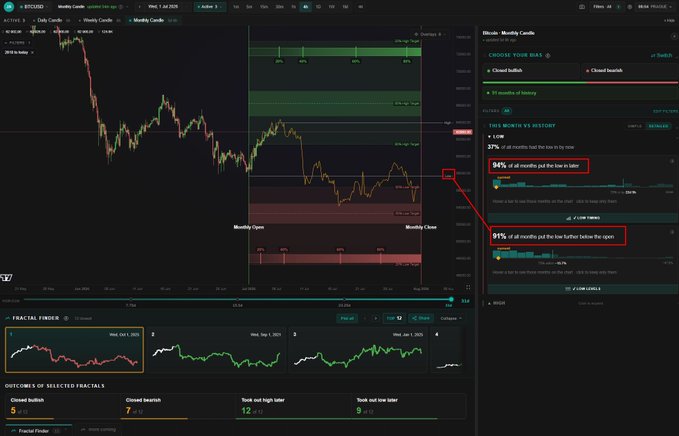Image resolution: width=679 pixels, height=436 pixels.
Task: Click the green filter count badge
Action: click(618, 7)
